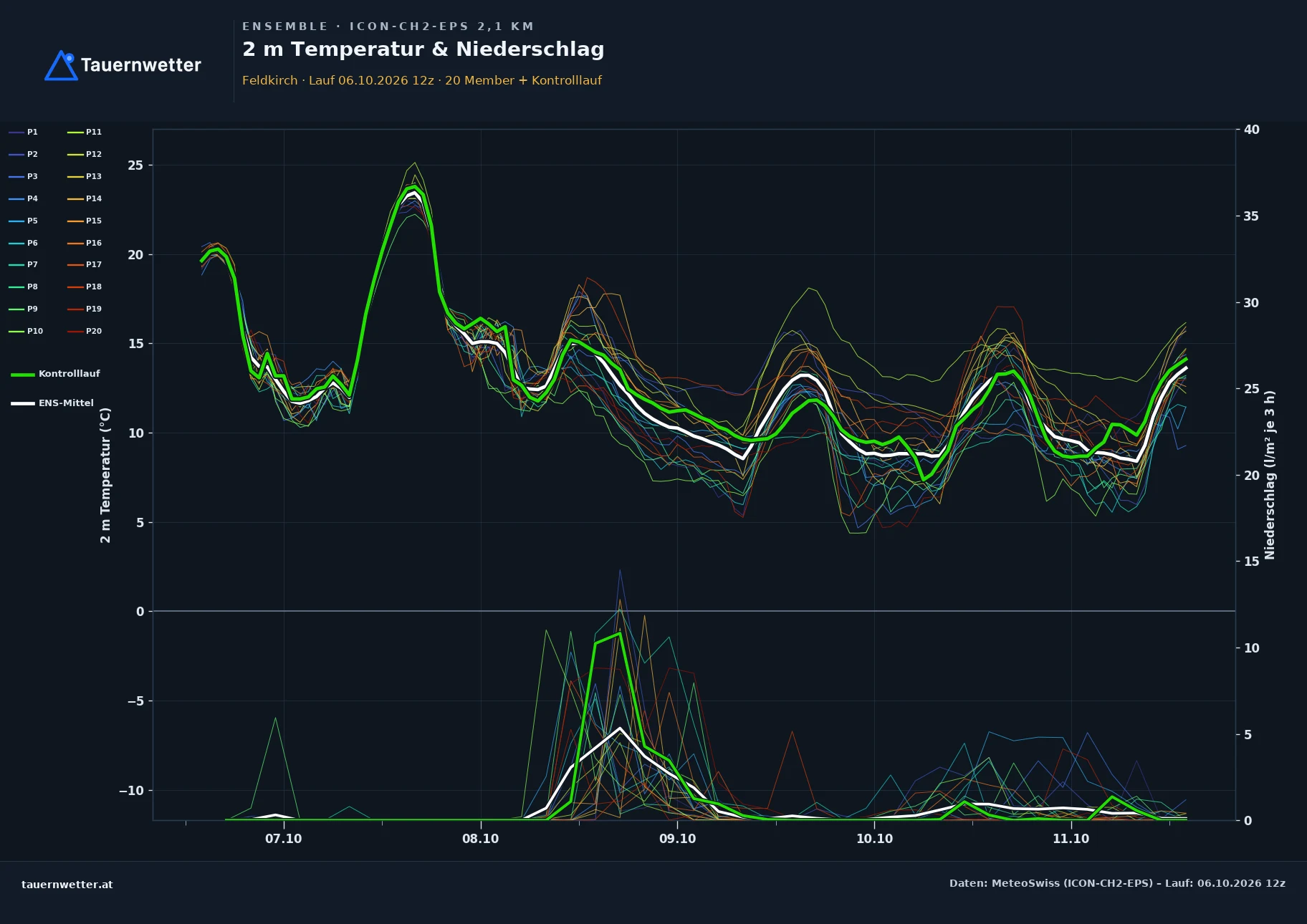Click the P19 legend entry
1307x924 pixels.
point(85,309)
